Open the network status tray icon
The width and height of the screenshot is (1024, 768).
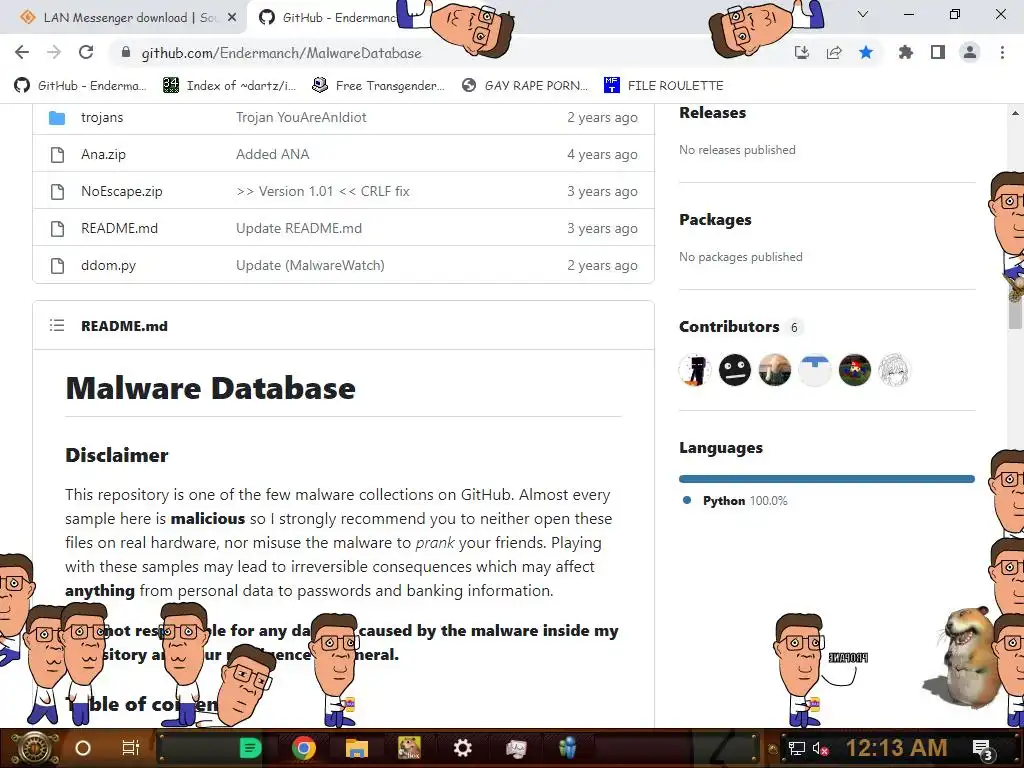click(x=796, y=748)
